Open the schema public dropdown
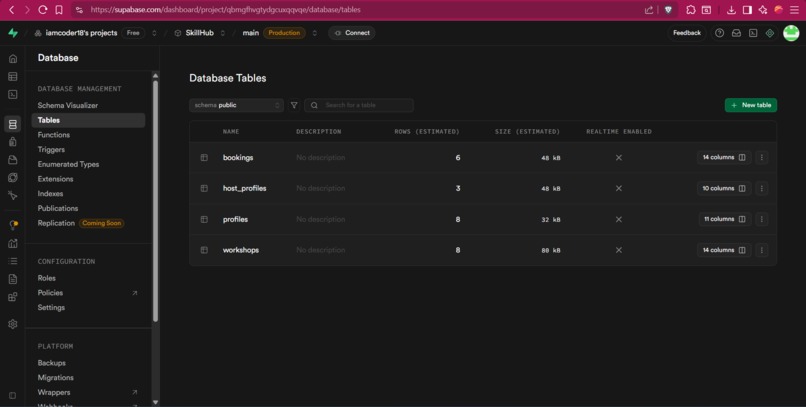 236,105
